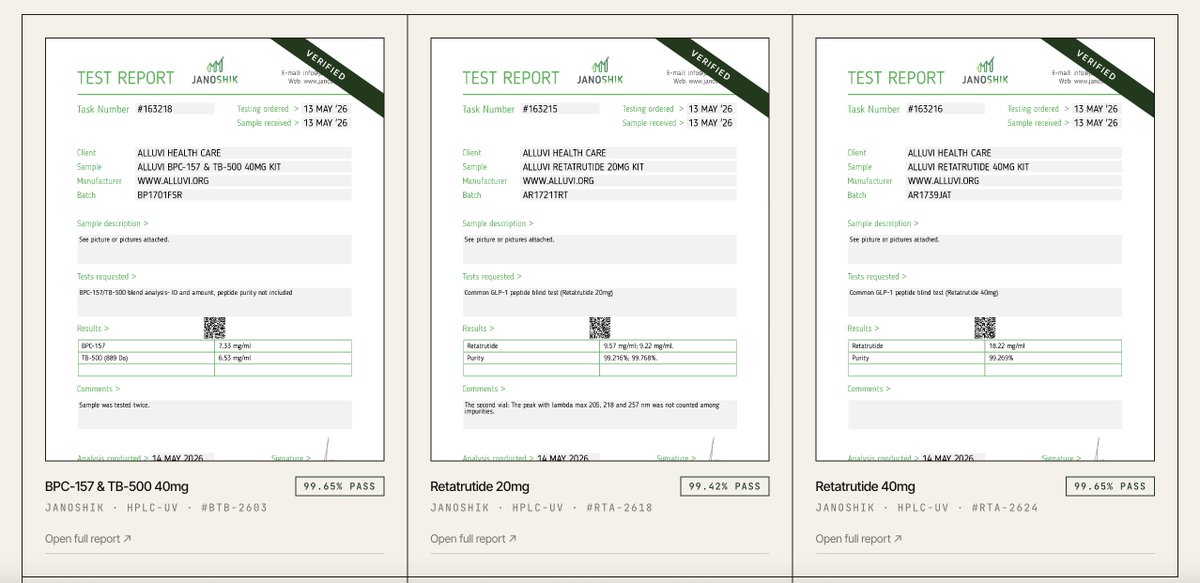This screenshot has width=1200, height=583.
Task: Click the 'JANOSHIK · HPLC-UV · #RTA-2624' line
Action: tap(926, 508)
